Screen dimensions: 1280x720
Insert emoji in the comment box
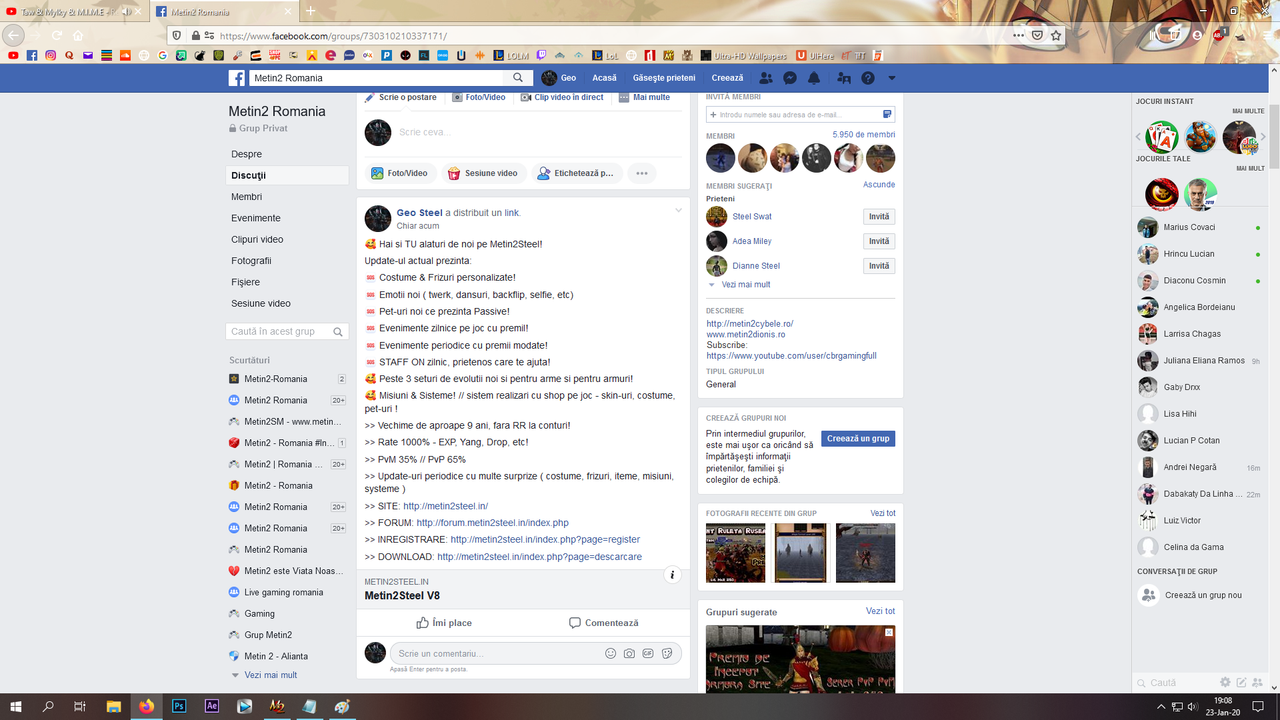[x=611, y=653]
